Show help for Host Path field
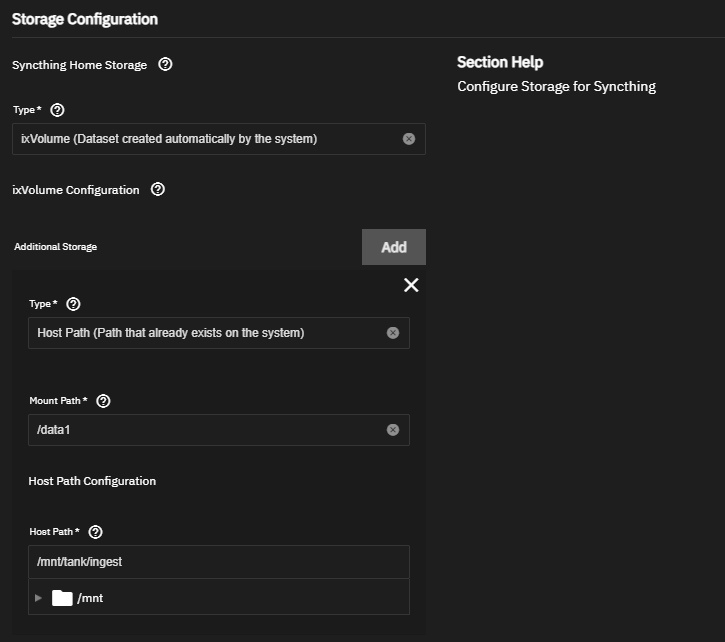 (96, 532)
